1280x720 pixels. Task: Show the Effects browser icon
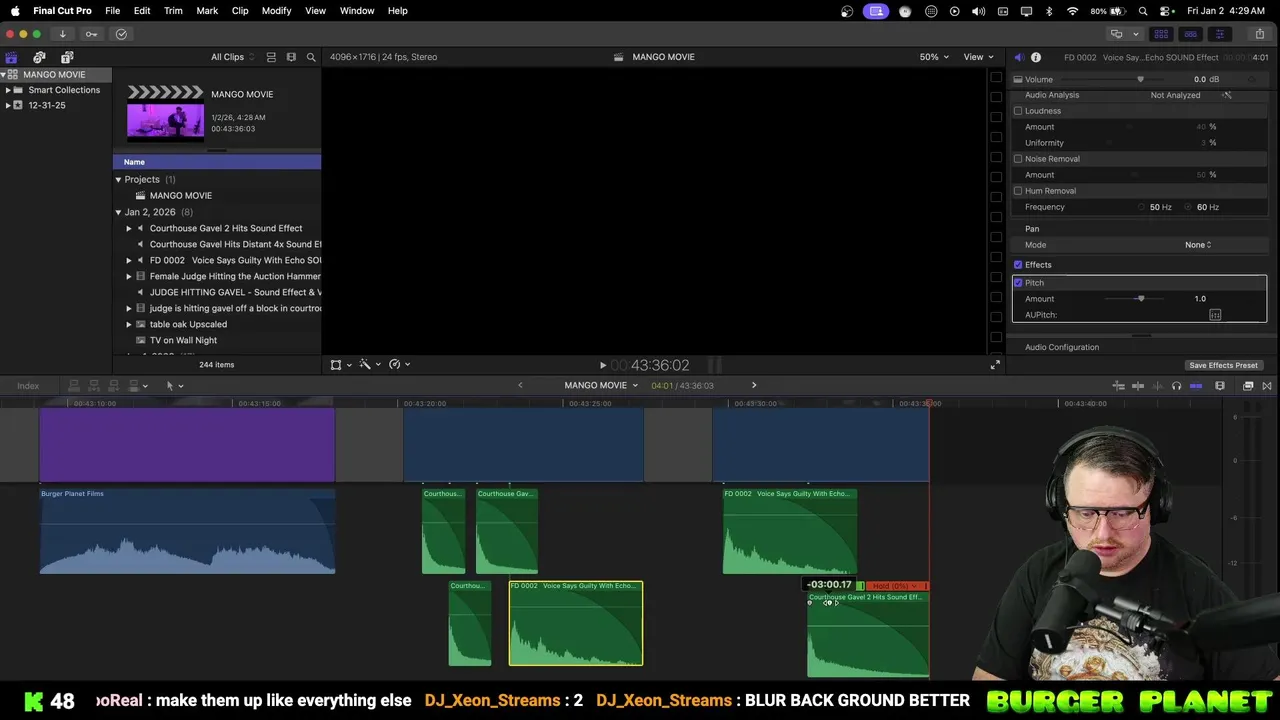pos(1248,386)
